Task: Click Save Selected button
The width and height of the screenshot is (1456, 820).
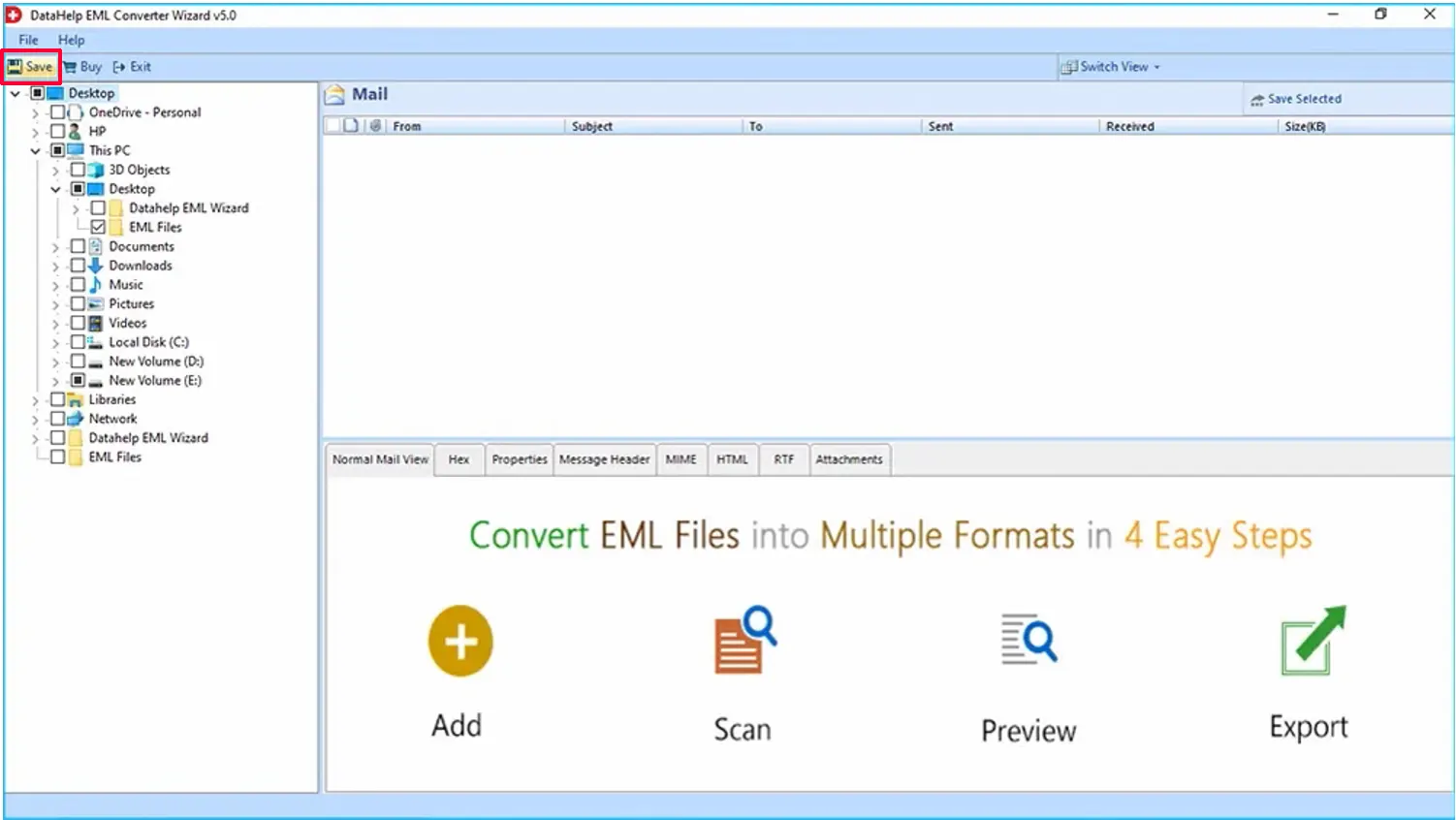Action: point(1296,99)
